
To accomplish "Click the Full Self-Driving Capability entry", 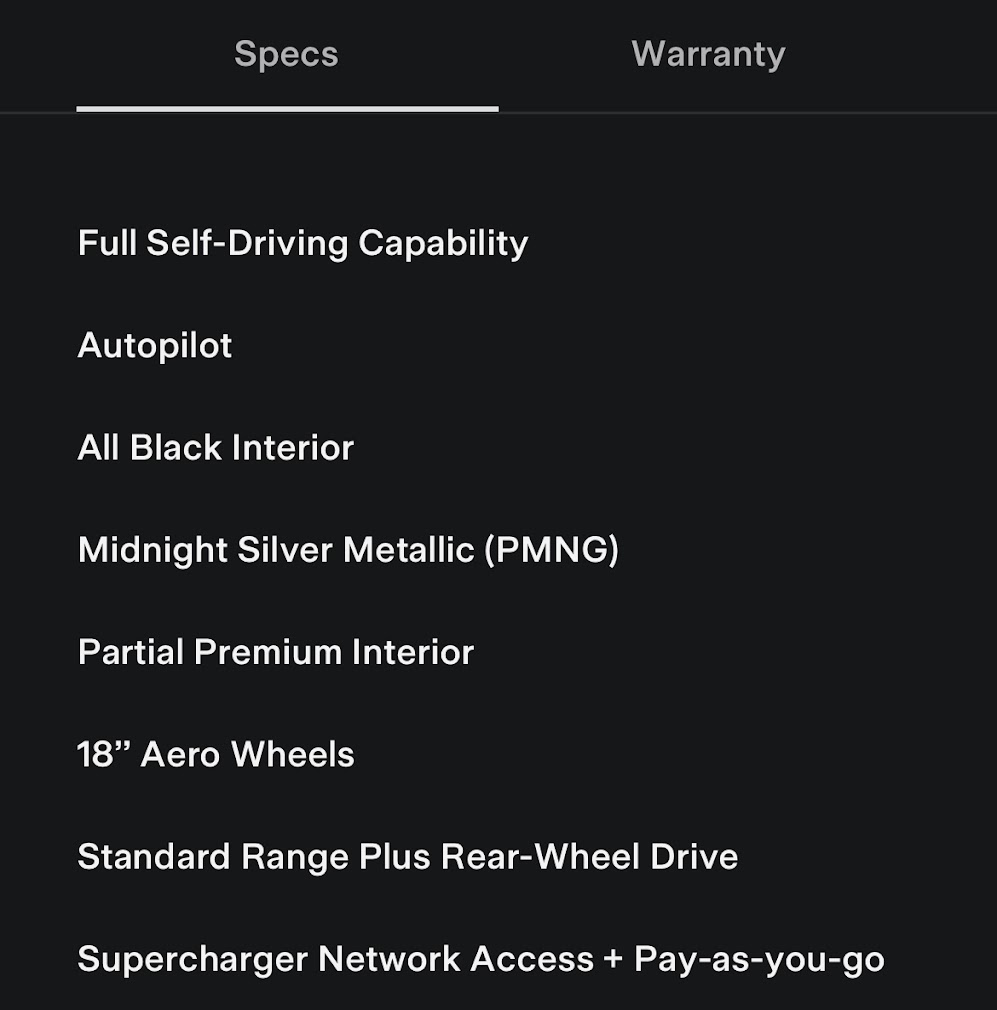I will pyautogui.click(x=302, y=243).
